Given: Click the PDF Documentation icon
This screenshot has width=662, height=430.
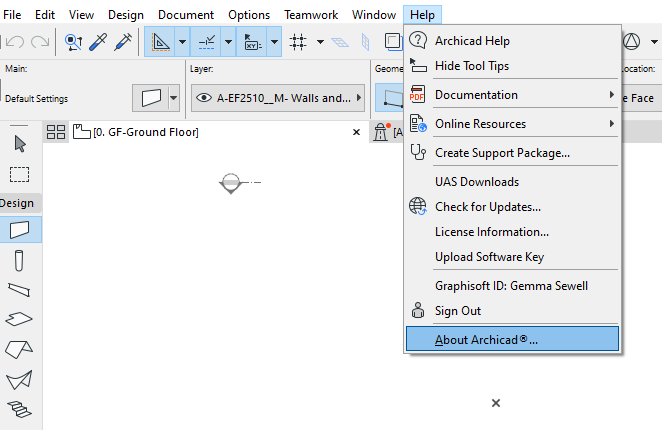Looking at the screenshot, I should (417, 94).
